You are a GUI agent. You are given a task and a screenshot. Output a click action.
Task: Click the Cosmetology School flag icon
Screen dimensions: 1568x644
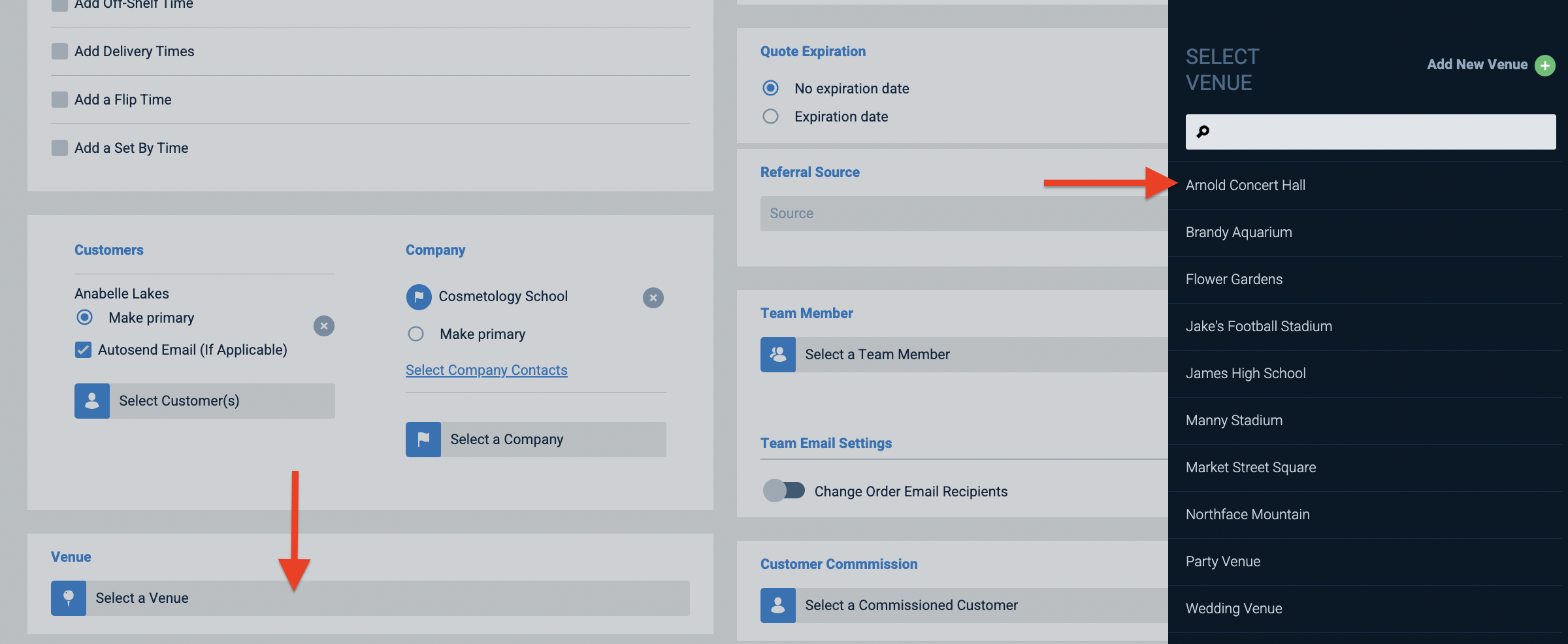pyautogui.click(x=419, y=297)
